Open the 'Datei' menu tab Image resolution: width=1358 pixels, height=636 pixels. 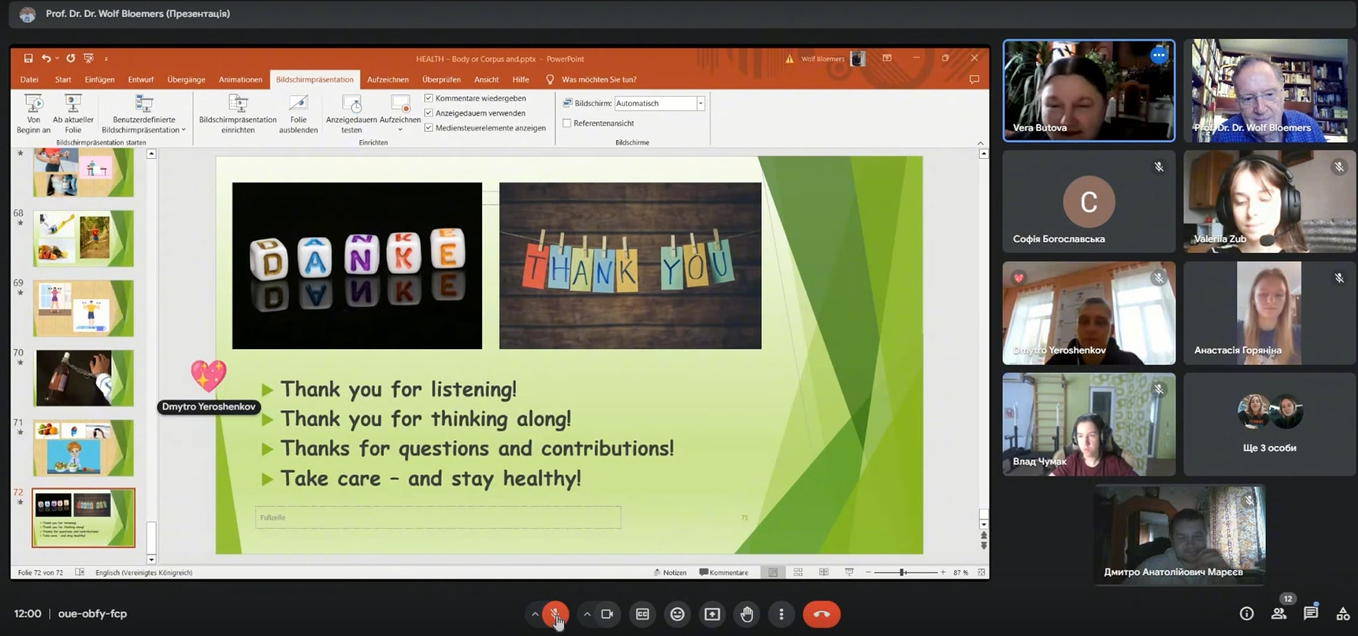click(29, 80)
